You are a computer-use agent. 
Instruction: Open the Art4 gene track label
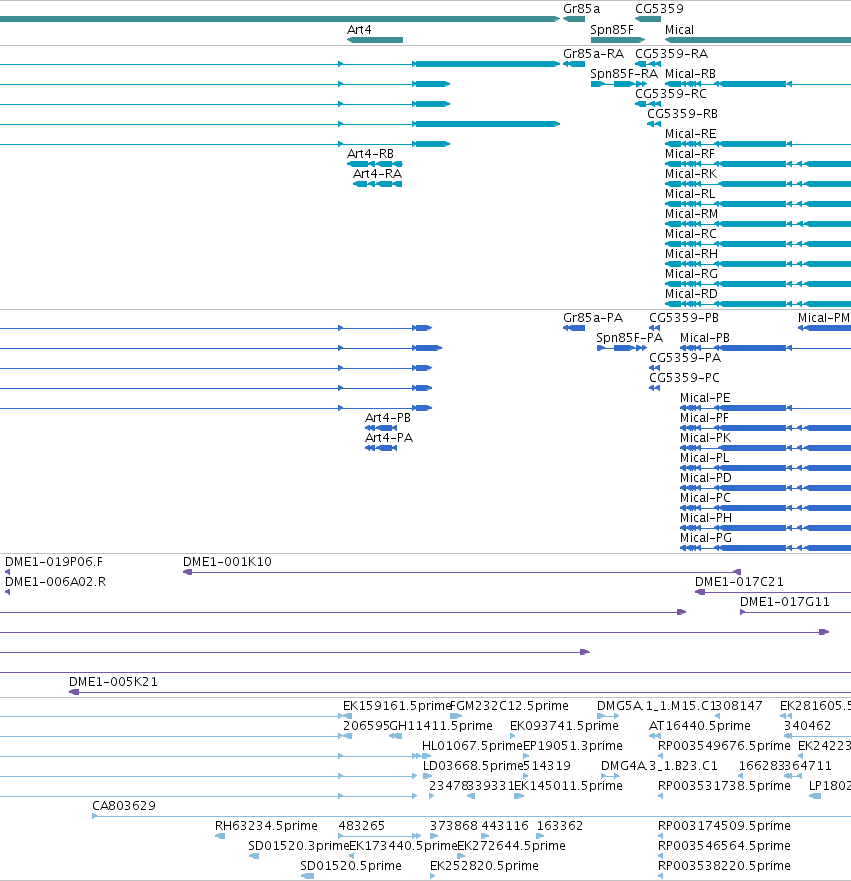(359, 30)
